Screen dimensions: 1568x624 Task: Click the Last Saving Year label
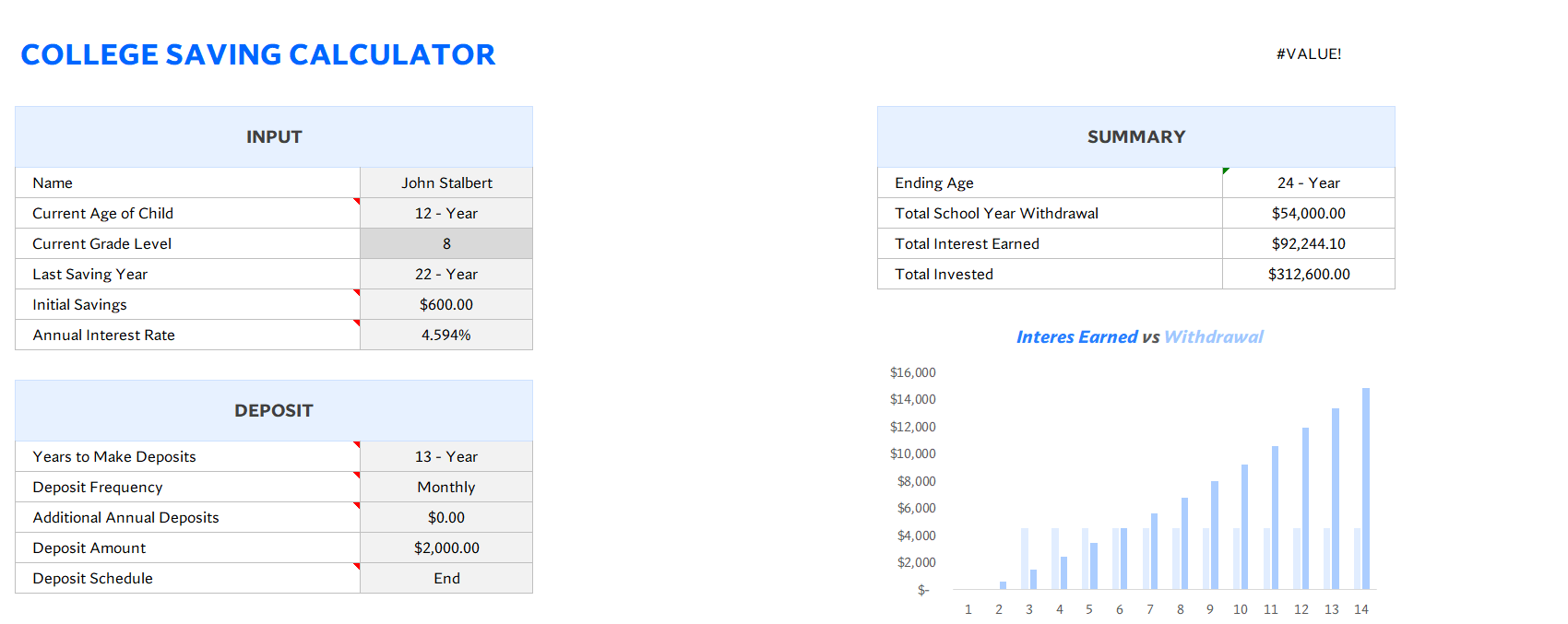[90, 274]
